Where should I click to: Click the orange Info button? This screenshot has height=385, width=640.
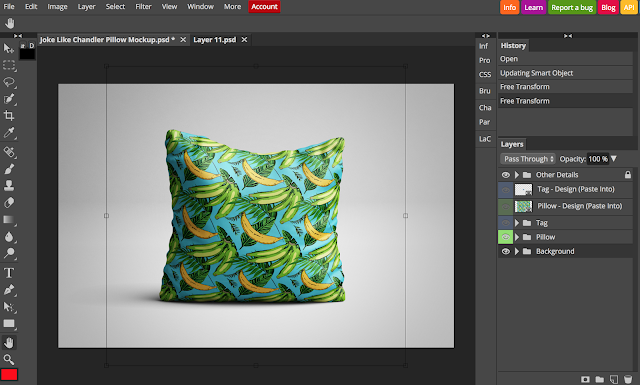pos(509,7)
